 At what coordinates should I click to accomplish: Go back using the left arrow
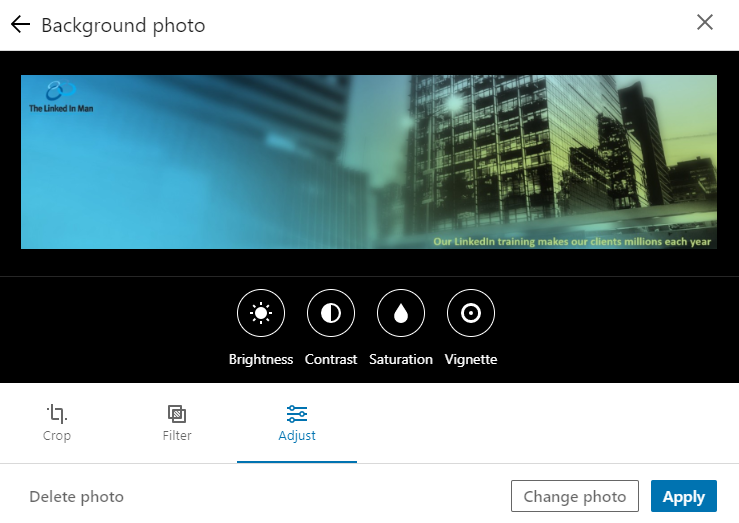(20, 24)
